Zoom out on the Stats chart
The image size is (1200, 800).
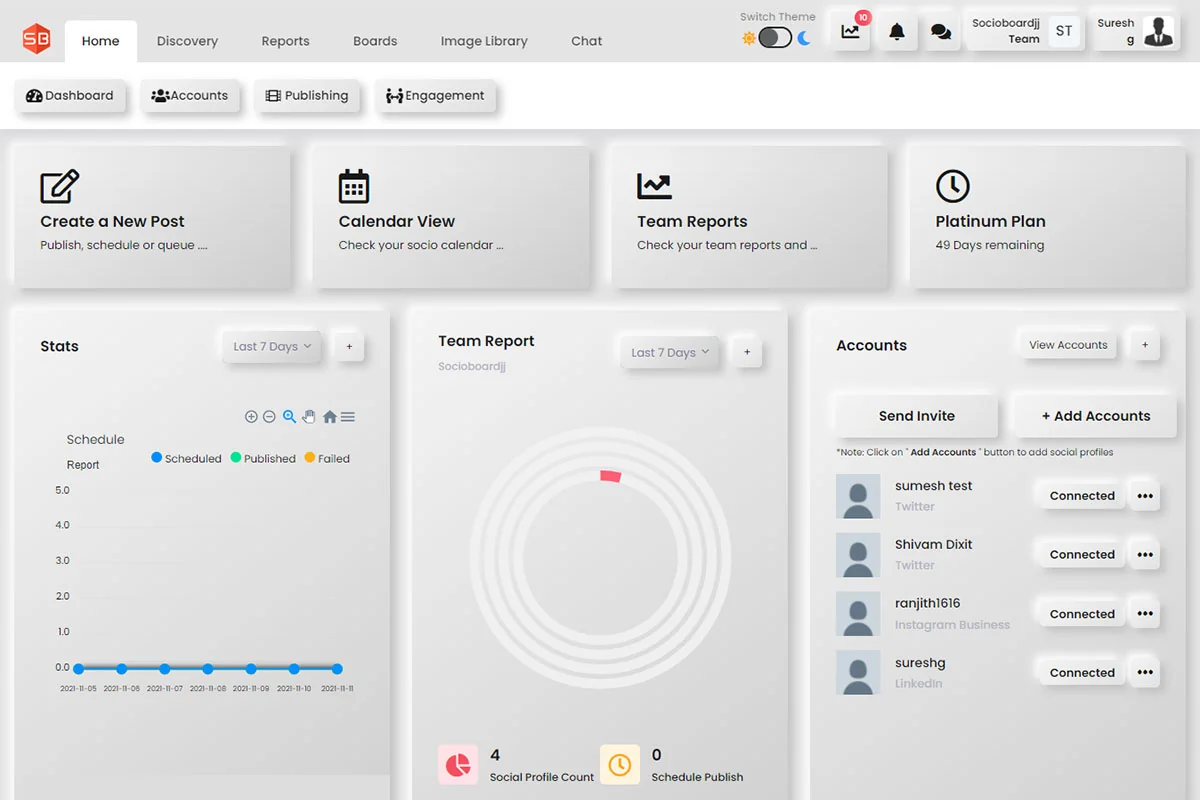click(268, 416)
